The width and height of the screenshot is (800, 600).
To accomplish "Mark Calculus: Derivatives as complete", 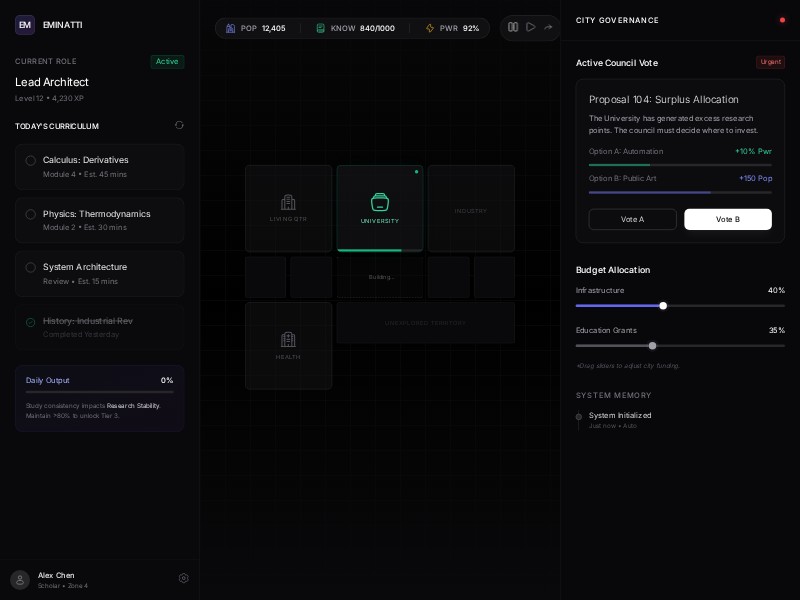I will tap(32, 160).
